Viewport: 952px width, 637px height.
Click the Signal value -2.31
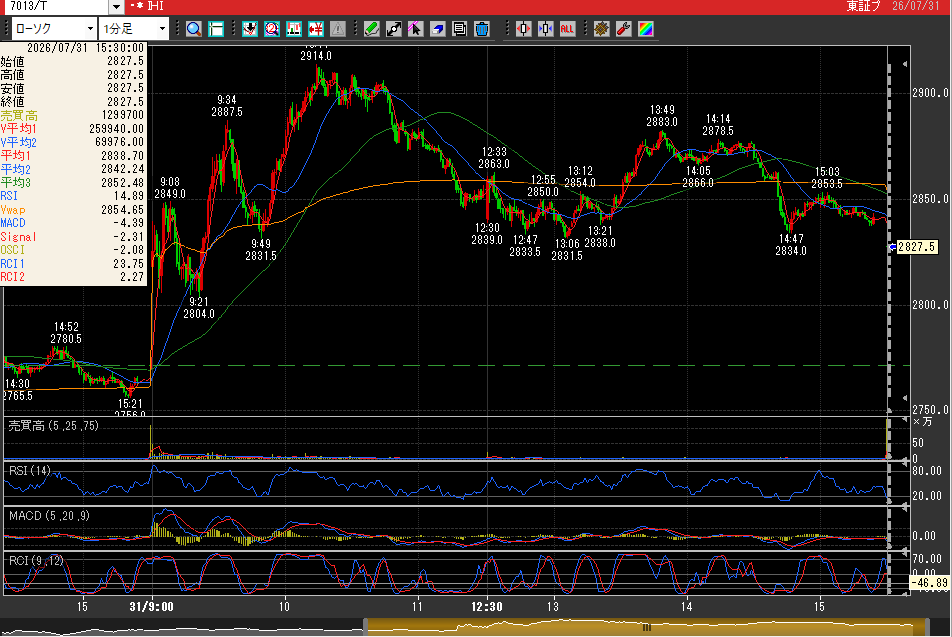tap(129, 236)
